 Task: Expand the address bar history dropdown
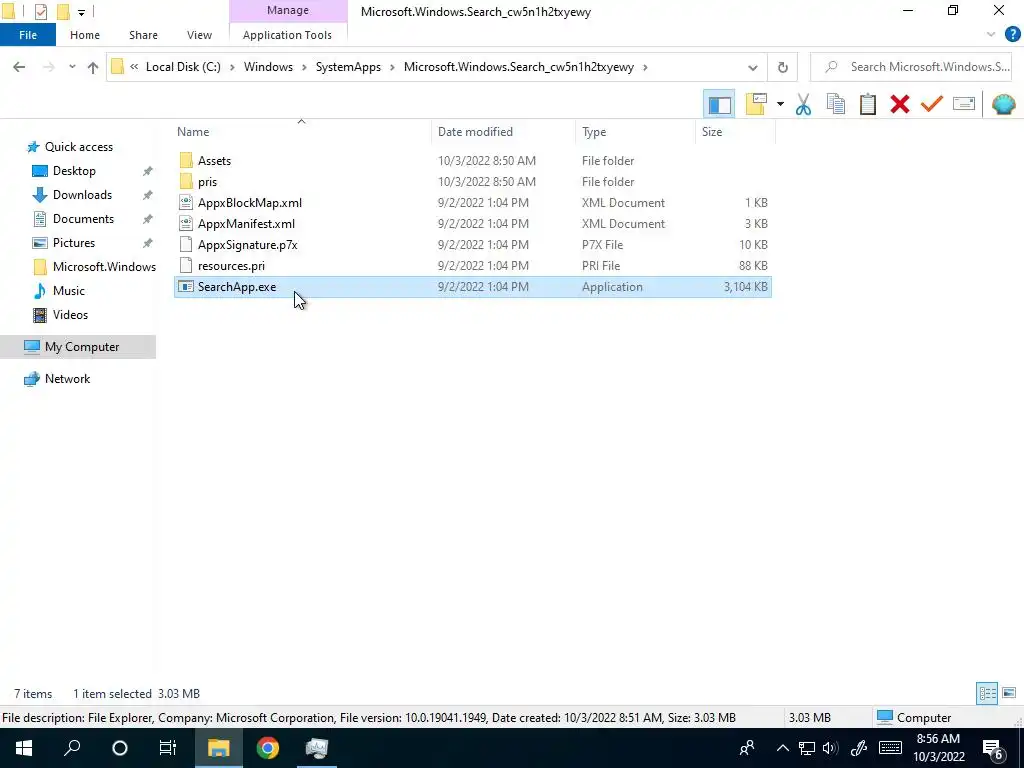point(752,67)
